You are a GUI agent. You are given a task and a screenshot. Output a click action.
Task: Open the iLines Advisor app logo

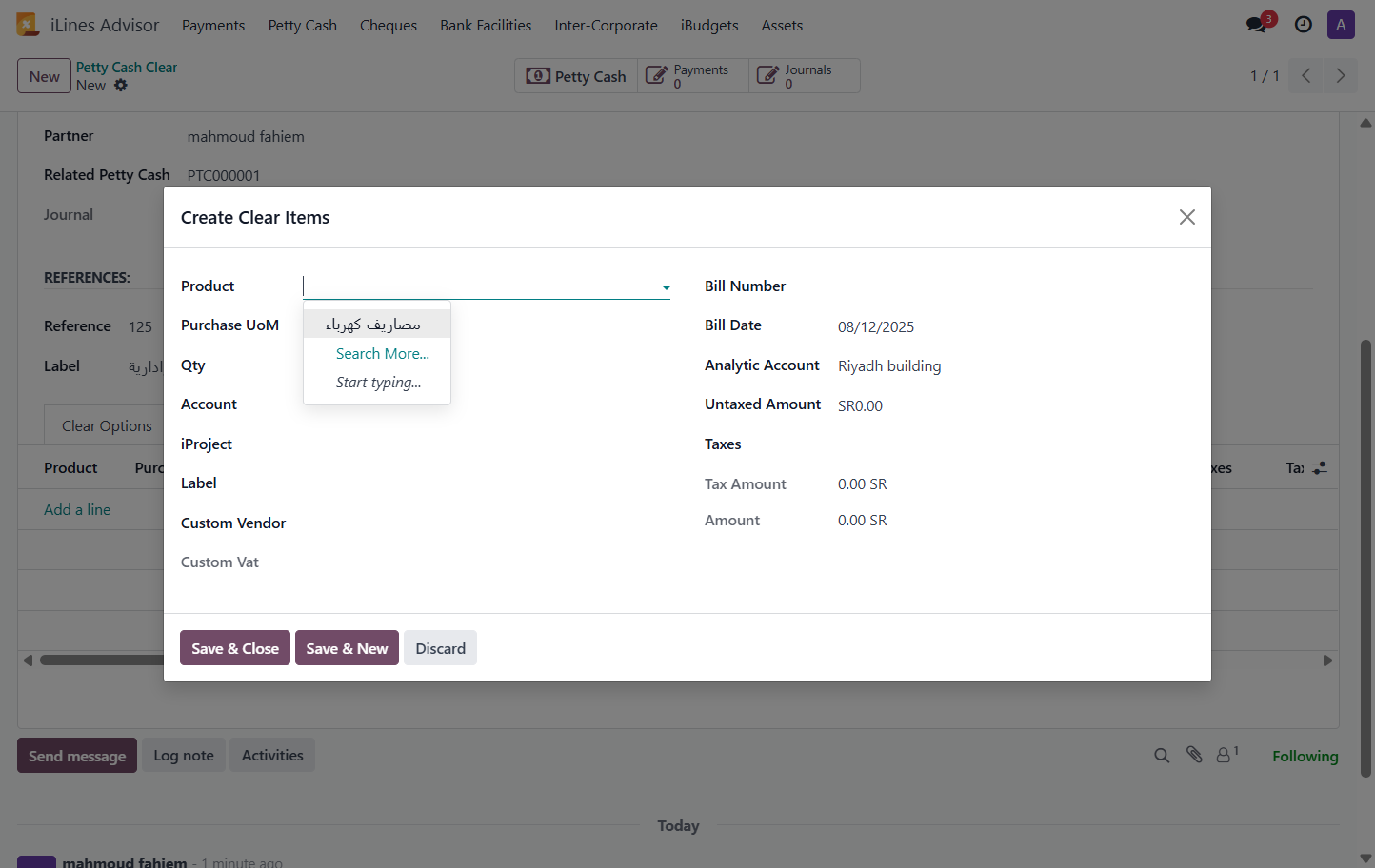click(28, 25)
